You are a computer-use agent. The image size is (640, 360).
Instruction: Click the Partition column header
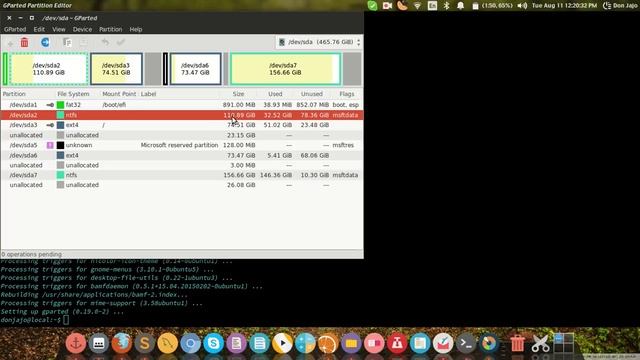point(14,94)
